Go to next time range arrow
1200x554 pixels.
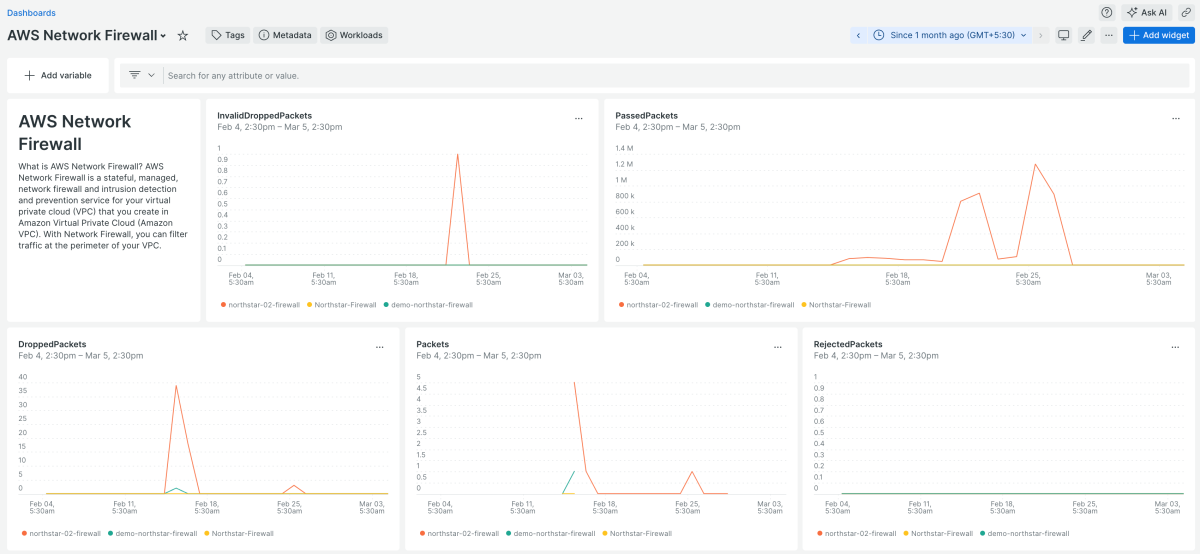[1041, 35]
